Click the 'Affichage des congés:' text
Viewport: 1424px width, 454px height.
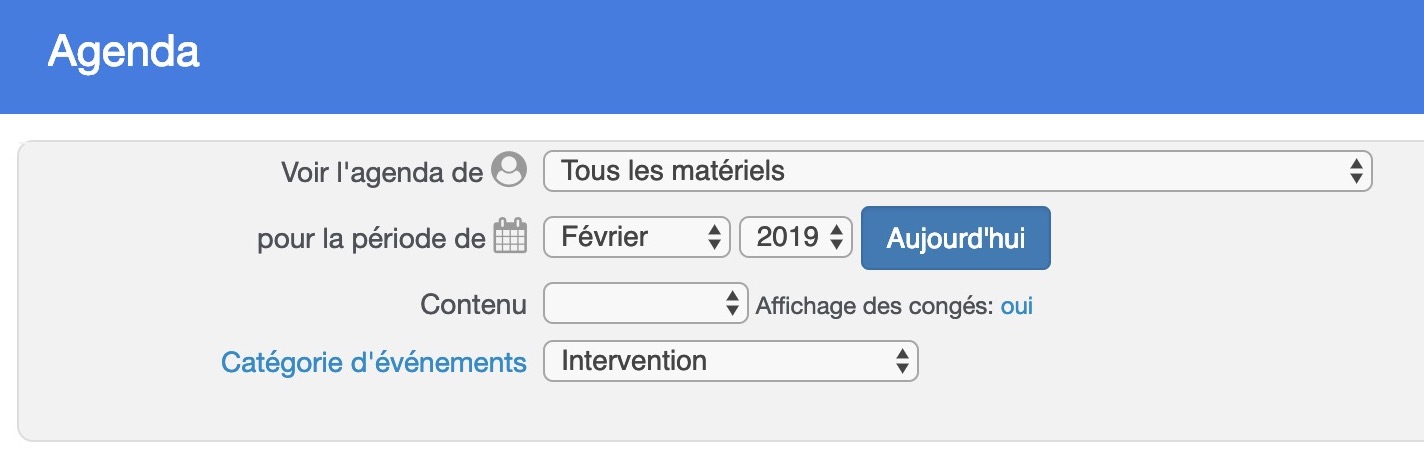click(875, 307)
